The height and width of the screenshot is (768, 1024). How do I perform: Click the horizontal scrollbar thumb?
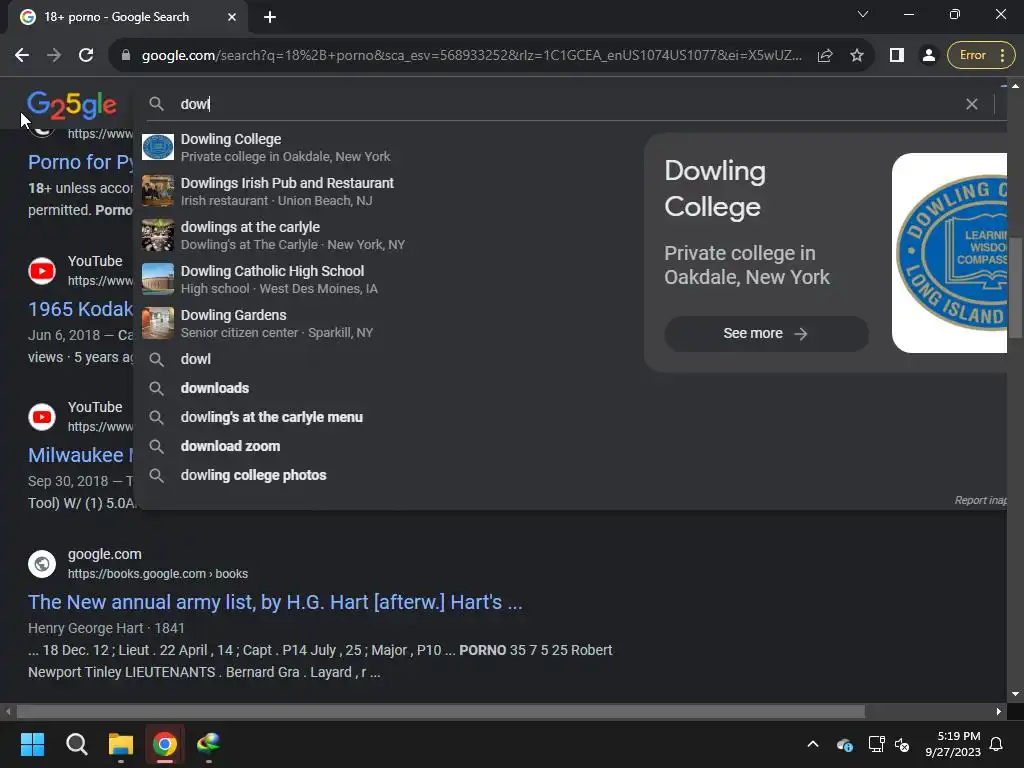(441, 711)
